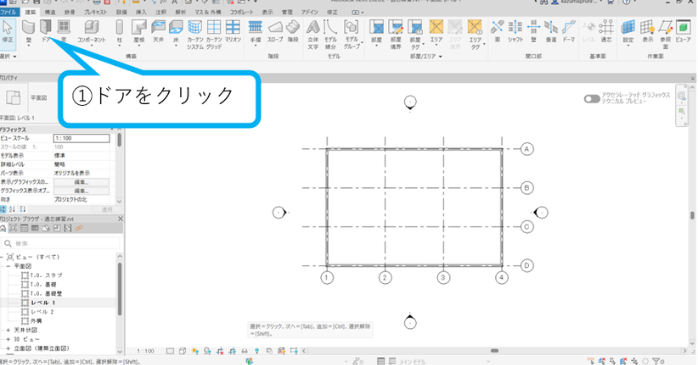The height and width of the screenshot is (365, 698).
Task: Toggle Accelerated Graphics technical preview switch
Action: coord(592,99)
